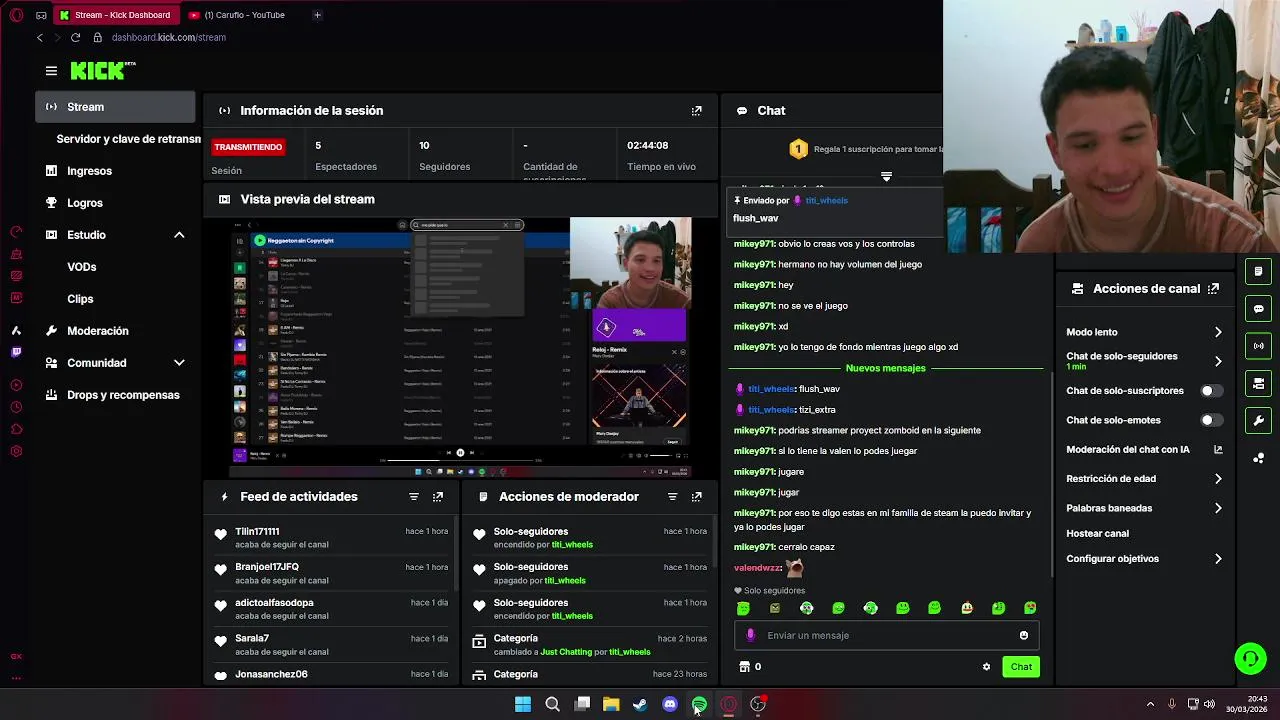Click Hostear canal

click(1097, 534)
